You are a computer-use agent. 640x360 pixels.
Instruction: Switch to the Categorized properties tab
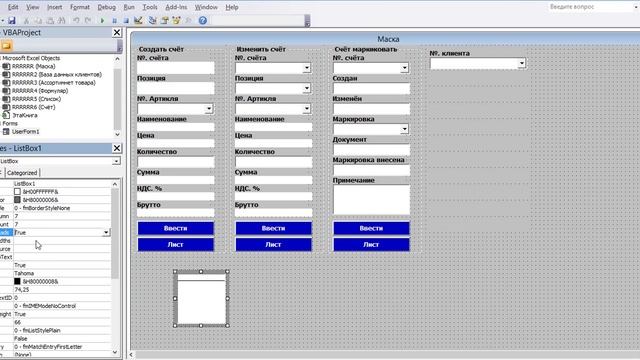[x=22, y=173]
